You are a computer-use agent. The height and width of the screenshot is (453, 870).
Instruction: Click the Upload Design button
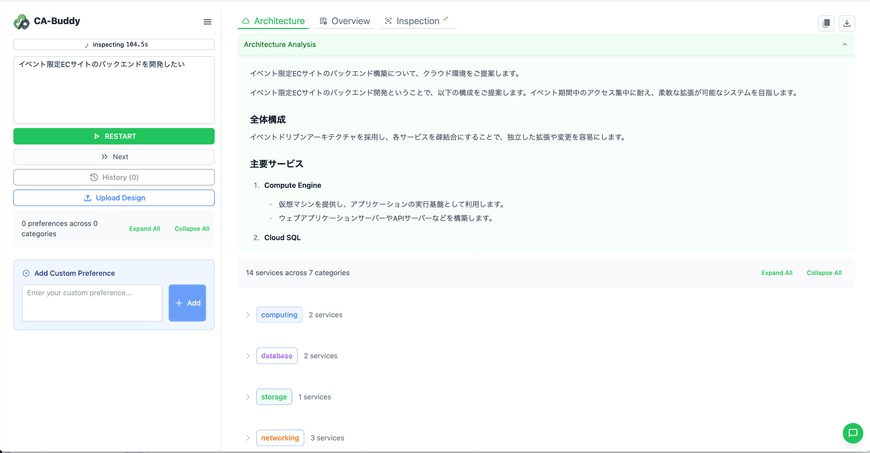pyautogui.click(x=114, y=198)
